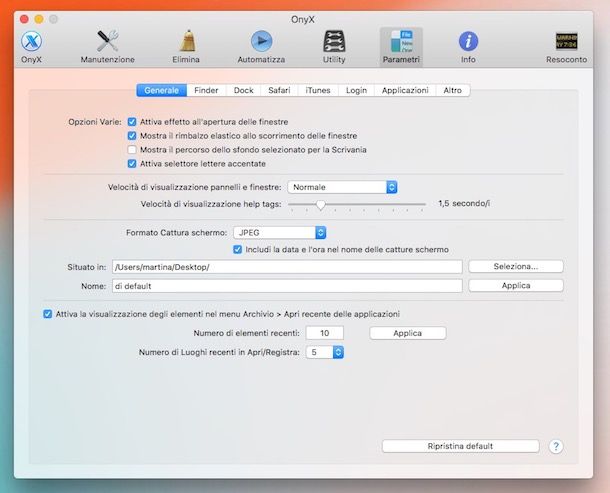
Task: Click the Nome text field
Action: pos(287,286)
